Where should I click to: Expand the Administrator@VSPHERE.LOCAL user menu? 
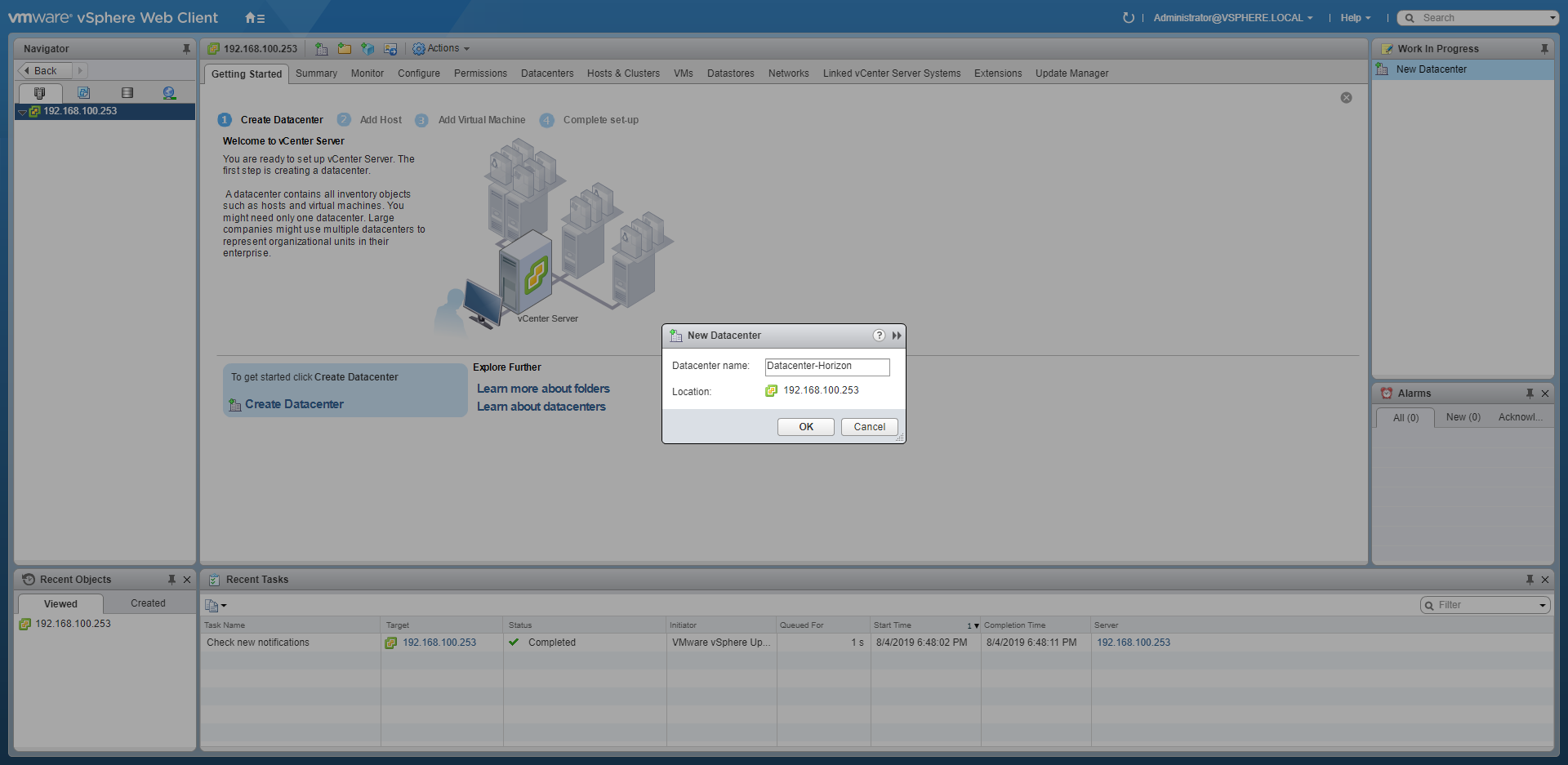click(1232, 18)
